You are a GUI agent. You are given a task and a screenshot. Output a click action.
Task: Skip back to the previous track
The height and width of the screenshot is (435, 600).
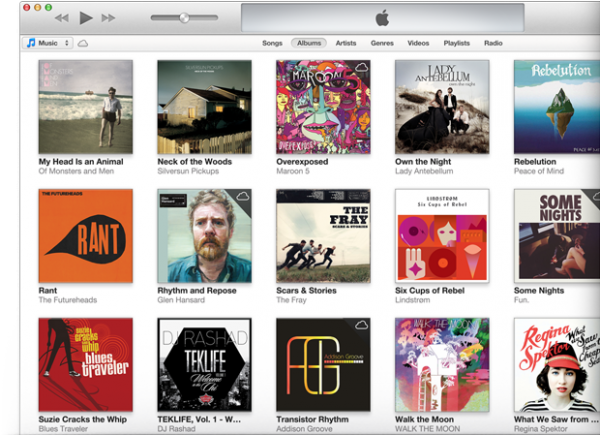pos(62,18)
